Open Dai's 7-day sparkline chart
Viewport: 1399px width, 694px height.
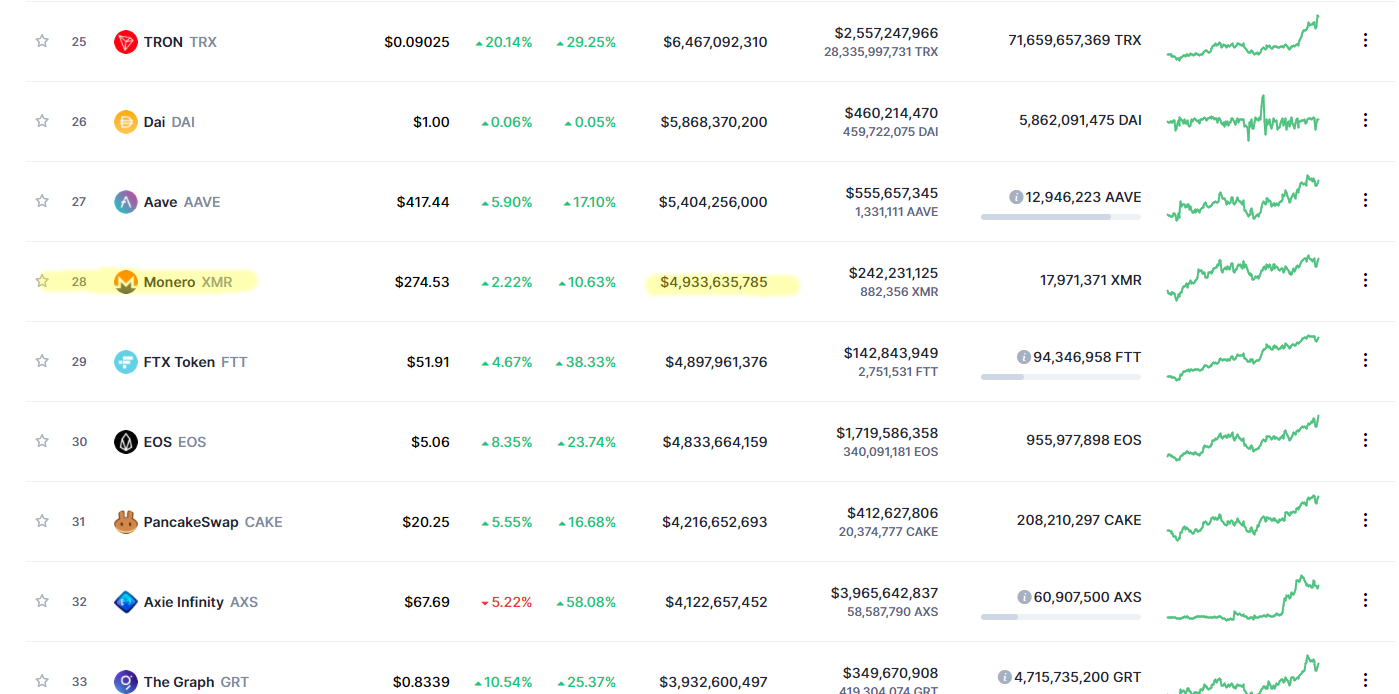[x=1243, y=119]
